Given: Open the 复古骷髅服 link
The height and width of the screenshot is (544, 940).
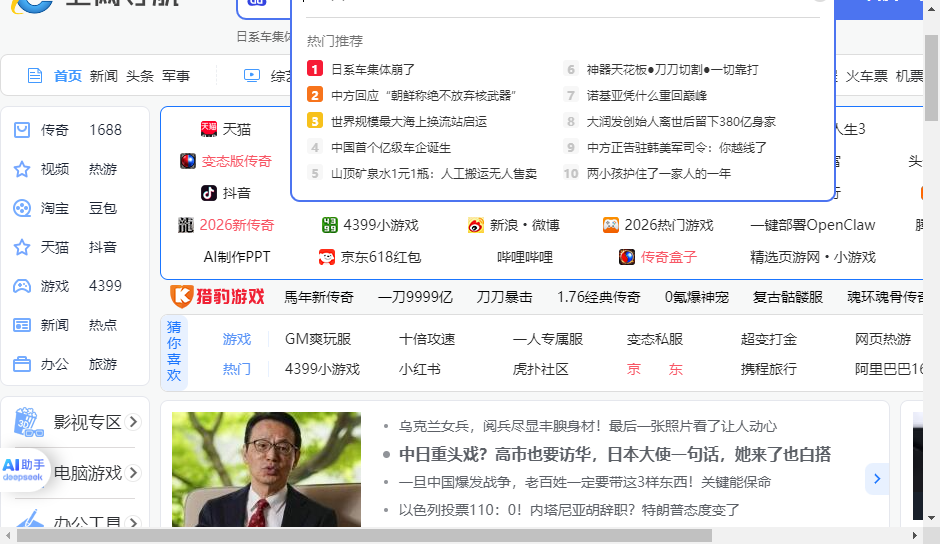Looking at the screenshot, I should (x=788, y=297).
